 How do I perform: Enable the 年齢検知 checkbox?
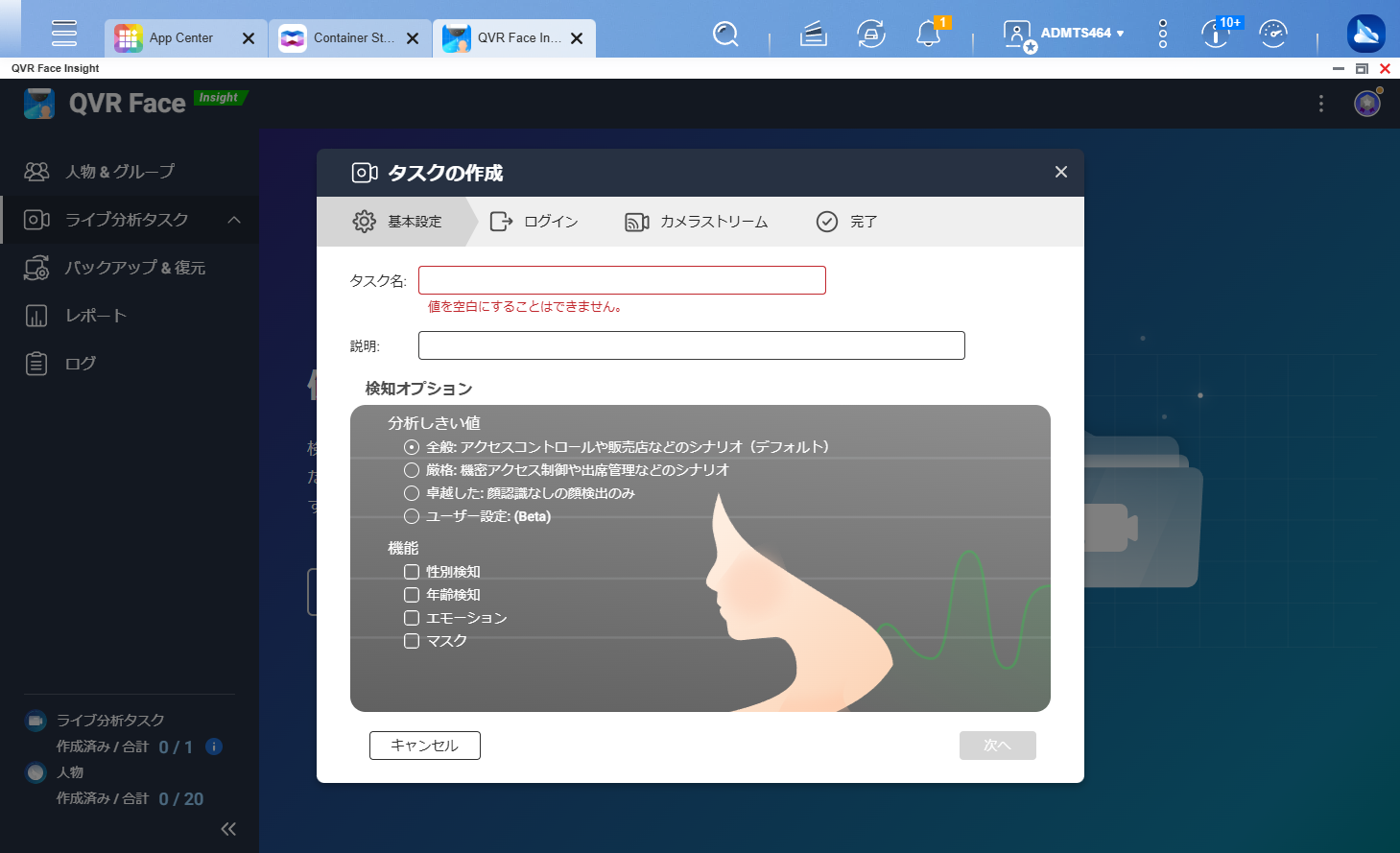pos(412,595)
